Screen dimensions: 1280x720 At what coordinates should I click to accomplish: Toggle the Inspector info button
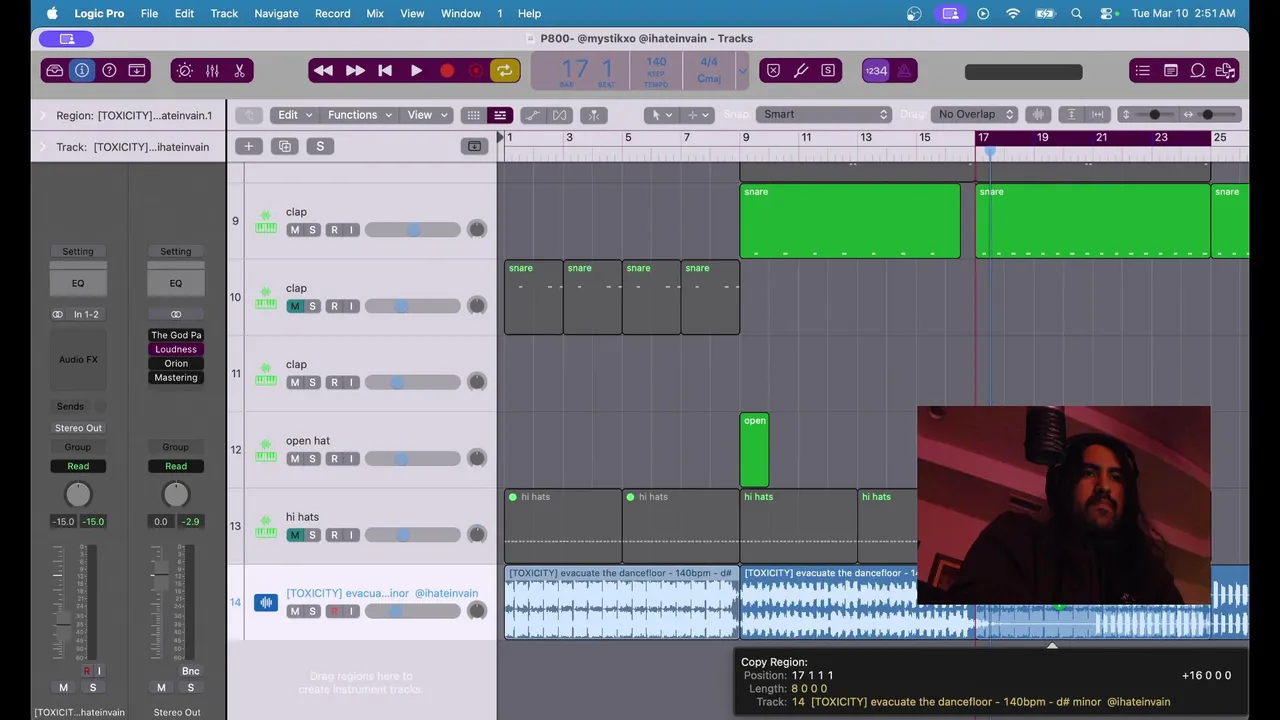82,71
